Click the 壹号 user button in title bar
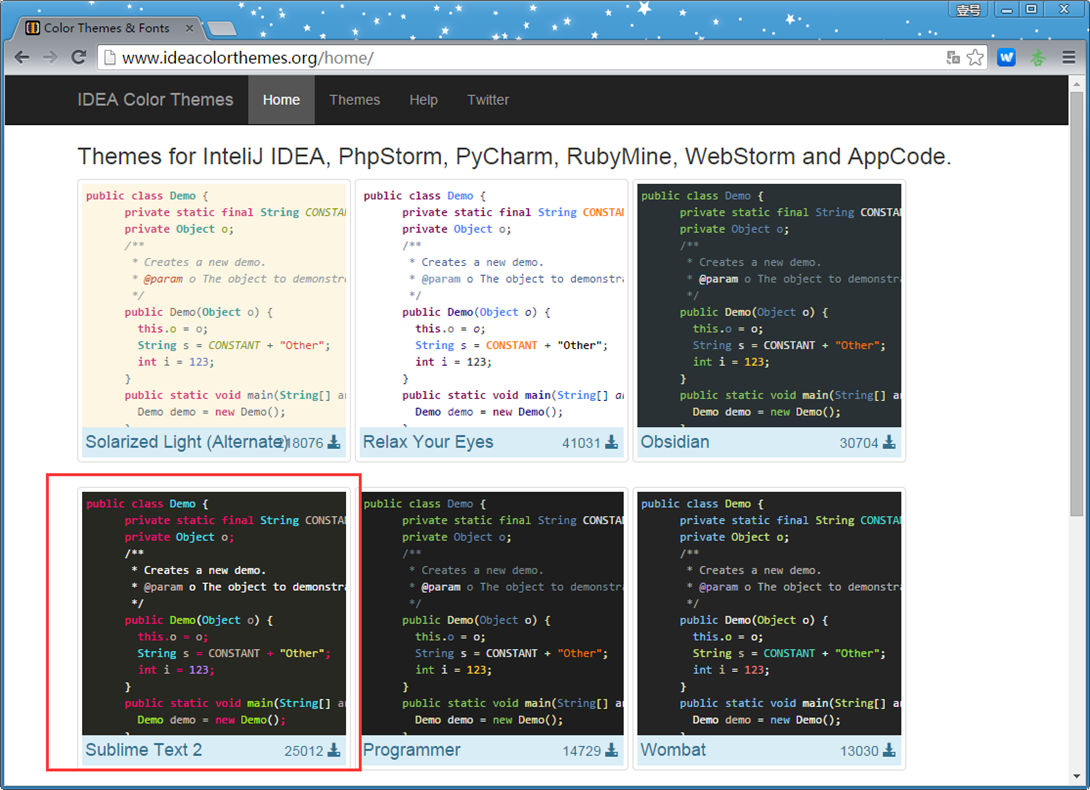Viewport: 1090px width, 790px height. click(968, 10)
